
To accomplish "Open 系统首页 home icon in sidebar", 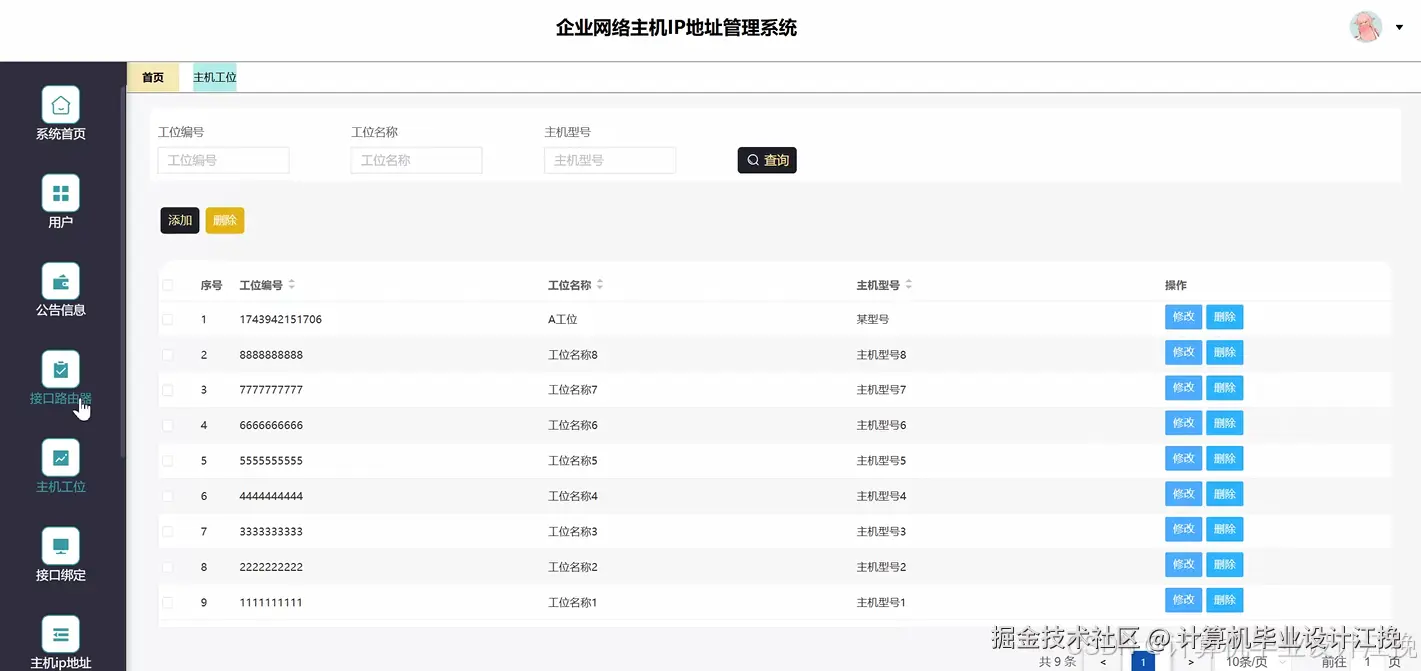I will pos(61,105).
